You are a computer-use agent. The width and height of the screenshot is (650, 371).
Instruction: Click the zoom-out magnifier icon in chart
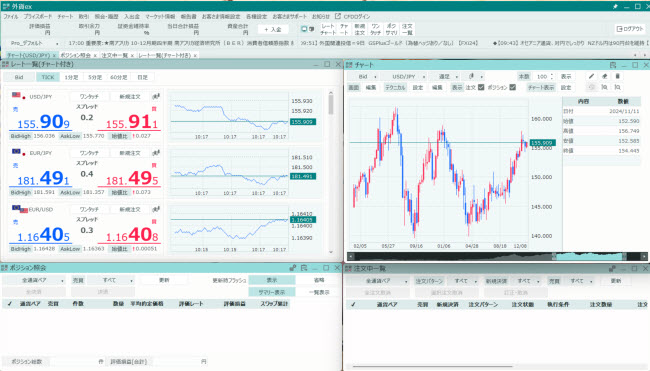(x=618, y=87)
